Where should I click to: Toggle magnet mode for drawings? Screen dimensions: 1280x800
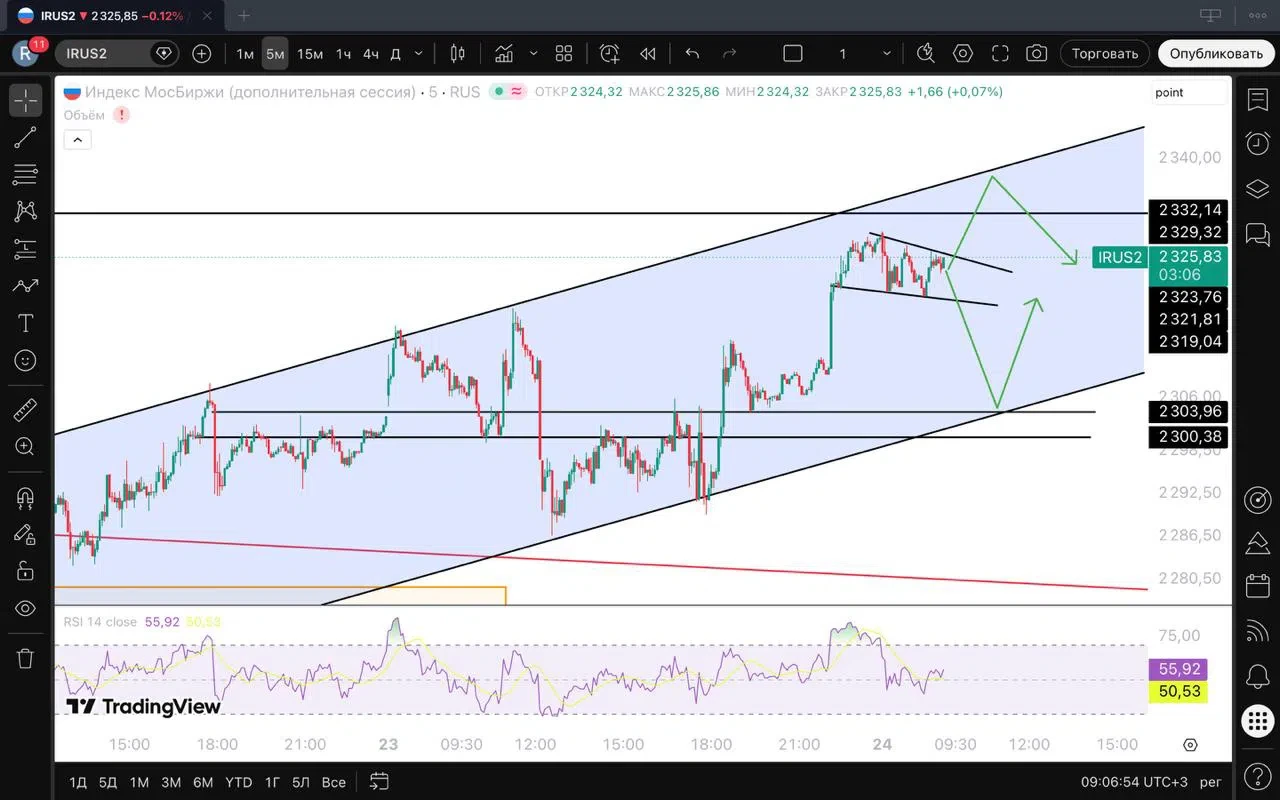(25, 497)
